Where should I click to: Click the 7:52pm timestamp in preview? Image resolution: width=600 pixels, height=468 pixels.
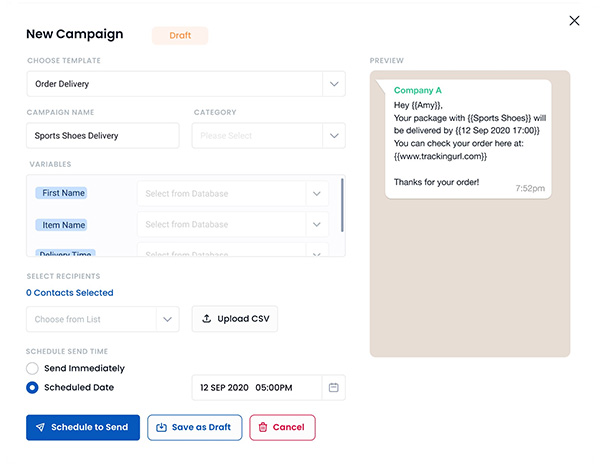[530, 188]
